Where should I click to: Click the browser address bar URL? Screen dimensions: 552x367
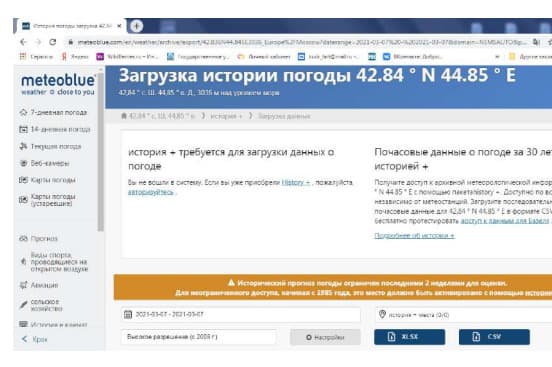[301, 42]
